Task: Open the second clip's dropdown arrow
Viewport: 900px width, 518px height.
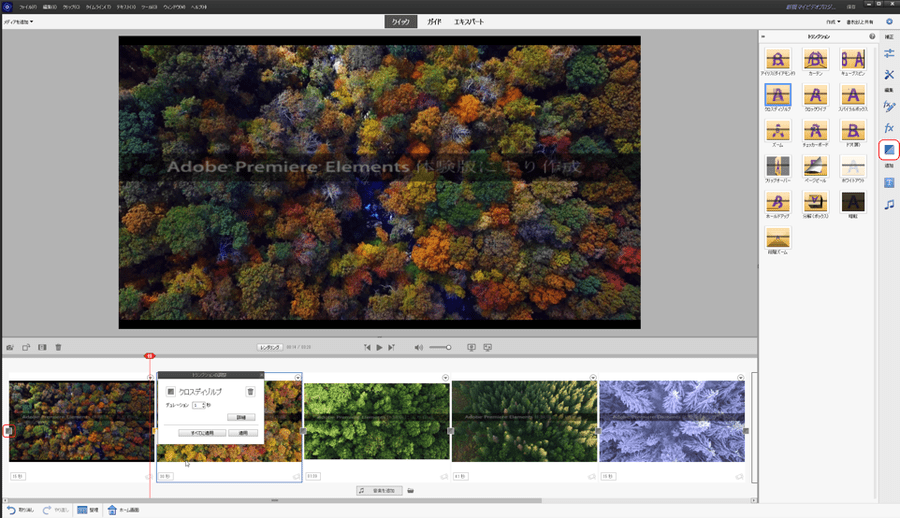Action: tap(298, 377)
